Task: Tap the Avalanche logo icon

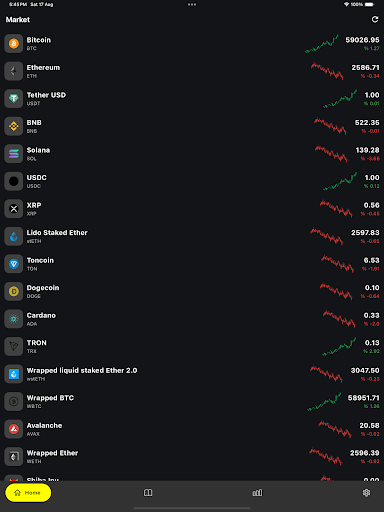Action: click(14, 429)
